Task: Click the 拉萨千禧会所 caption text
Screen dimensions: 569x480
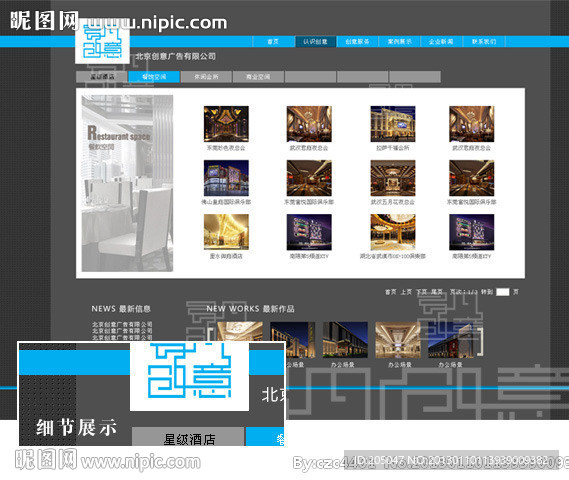Action: point(393,148)
